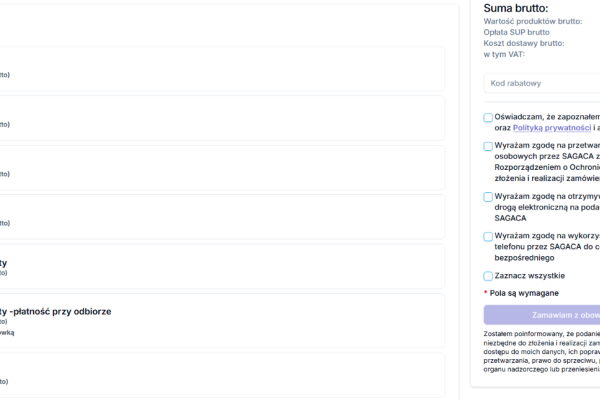Tick the personal data processing consent checkbox
The width and height of the screenshot is (600, 400).
488,146
